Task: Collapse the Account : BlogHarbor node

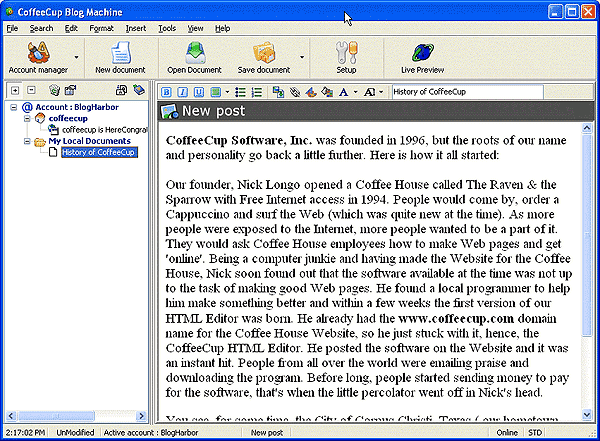Action: point(14,107)
